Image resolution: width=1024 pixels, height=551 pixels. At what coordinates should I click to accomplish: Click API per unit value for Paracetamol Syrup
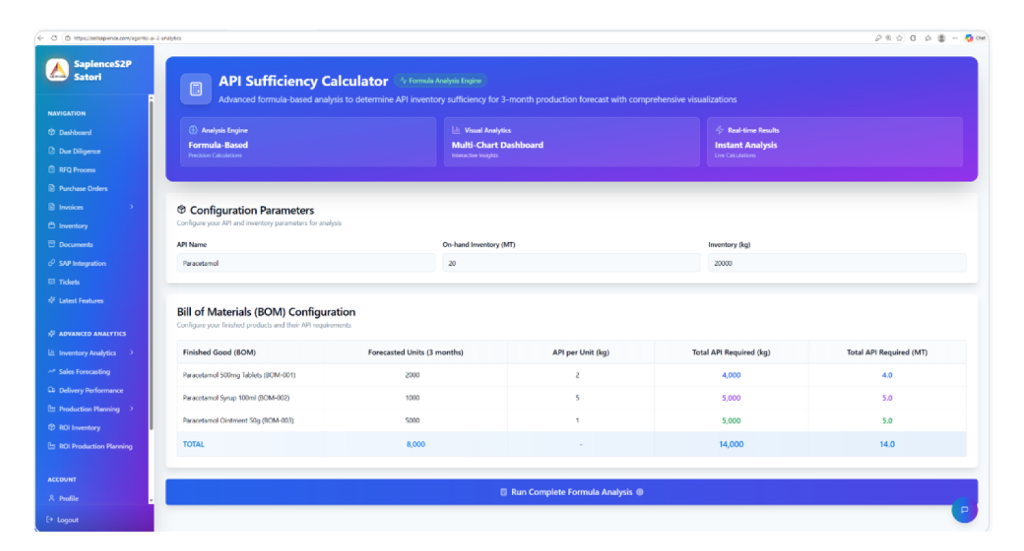577,398
